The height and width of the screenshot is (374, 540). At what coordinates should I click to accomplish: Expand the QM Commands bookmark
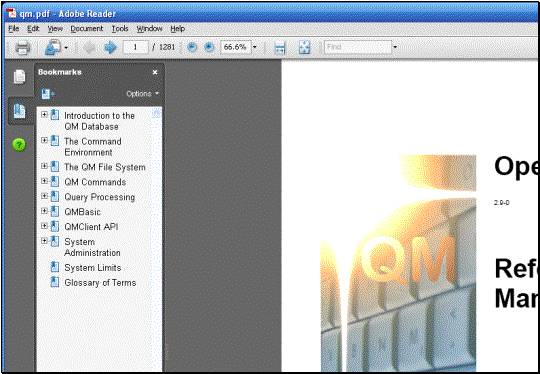click(44, 181)
